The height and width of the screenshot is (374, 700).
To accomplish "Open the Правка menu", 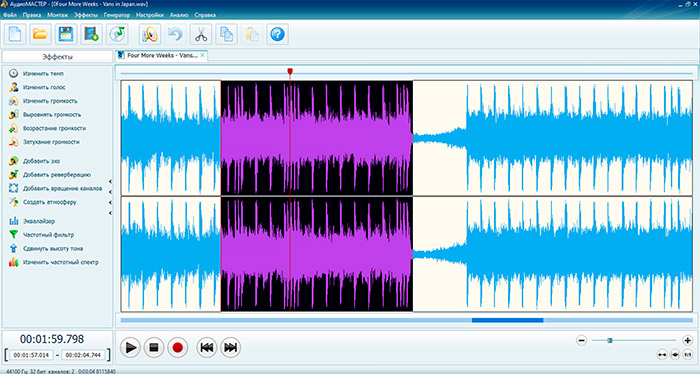I will coord(32,15).
